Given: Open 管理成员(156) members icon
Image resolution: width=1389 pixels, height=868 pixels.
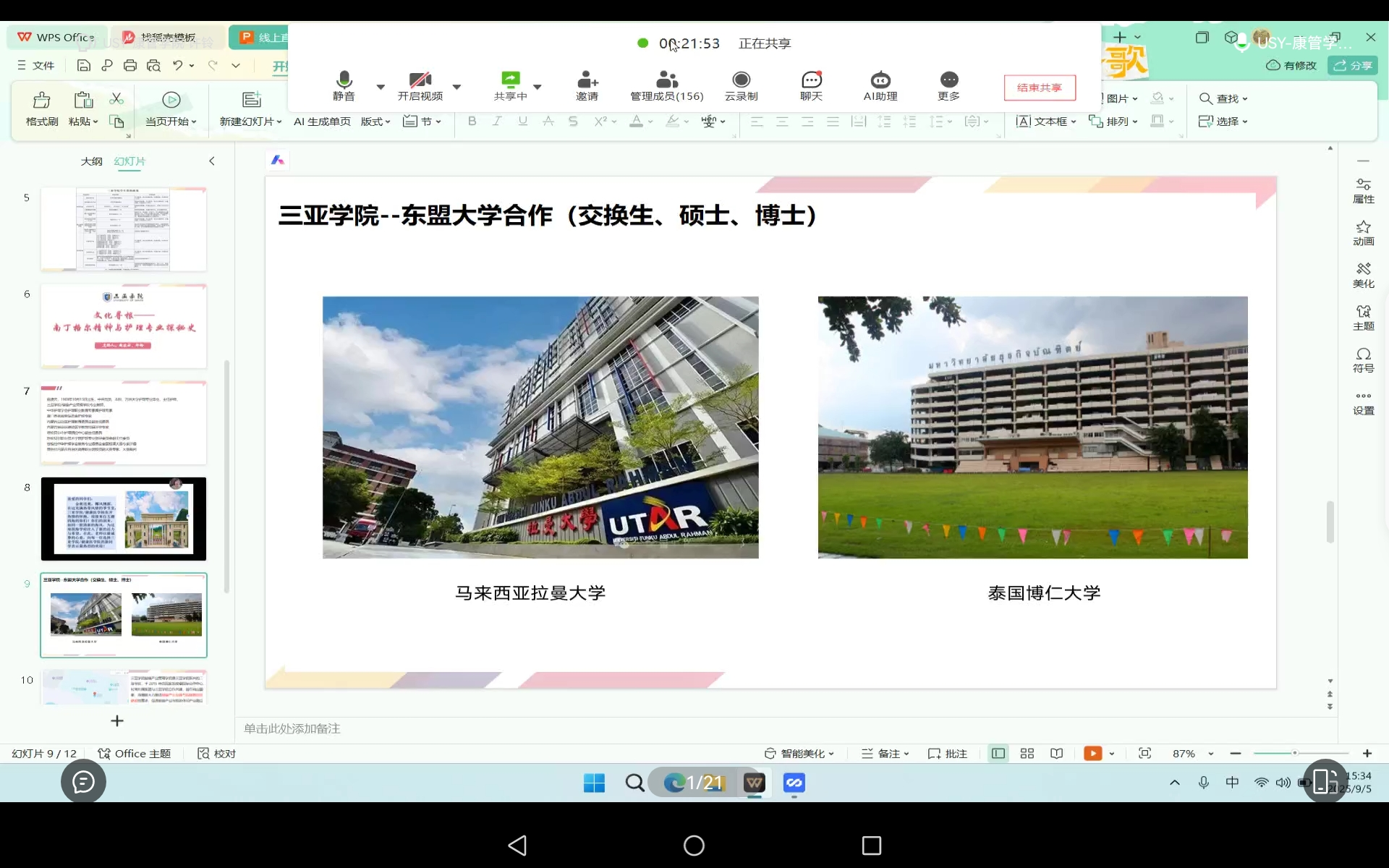Looking at the screenshot, I should tap(666, 80).
